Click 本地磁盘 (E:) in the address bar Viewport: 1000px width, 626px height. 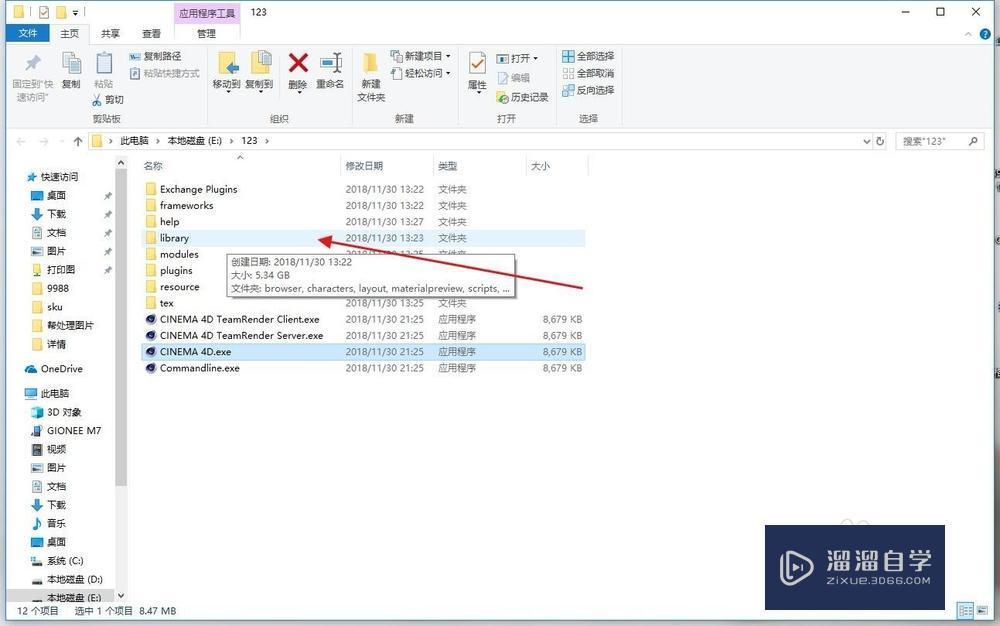coord(195,140)
